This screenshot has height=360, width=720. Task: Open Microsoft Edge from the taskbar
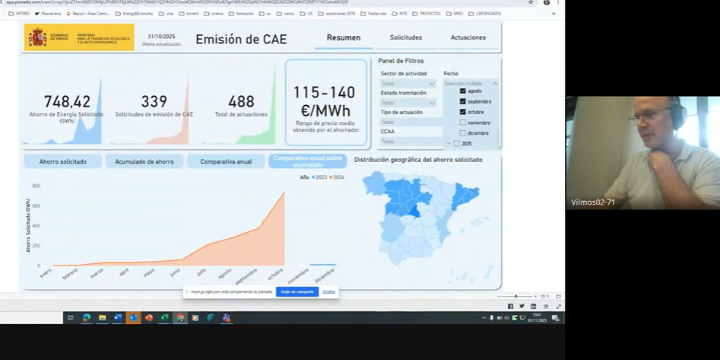click(x=87, y=318)
